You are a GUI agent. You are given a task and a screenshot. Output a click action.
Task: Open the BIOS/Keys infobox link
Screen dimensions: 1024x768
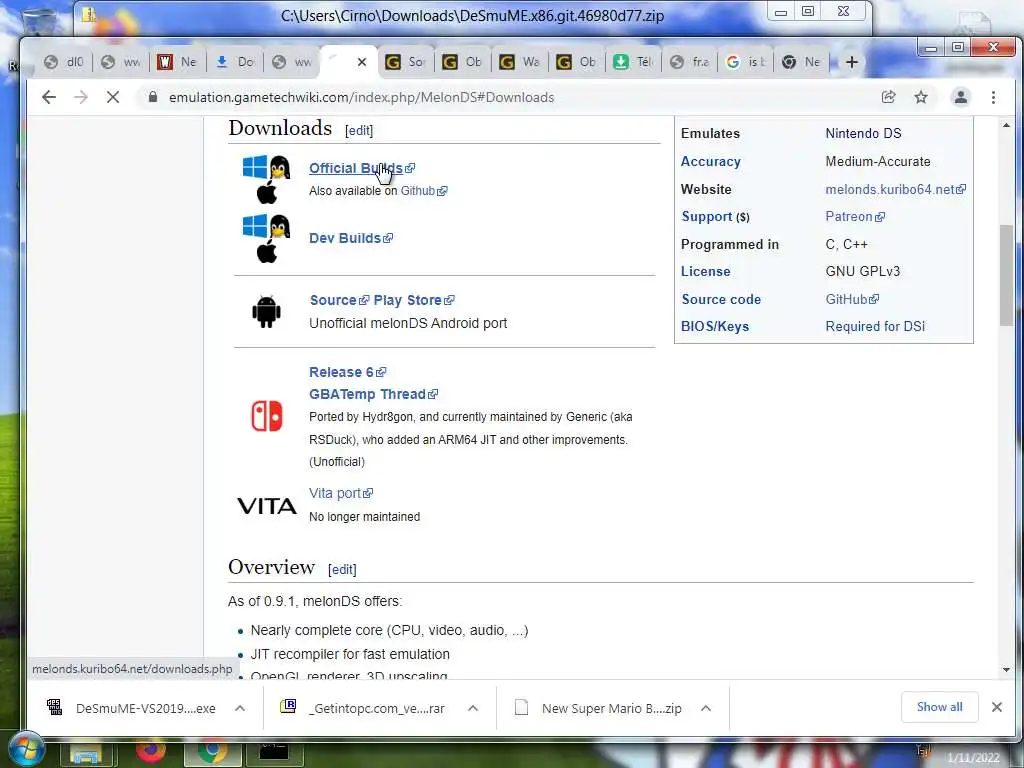714,327
